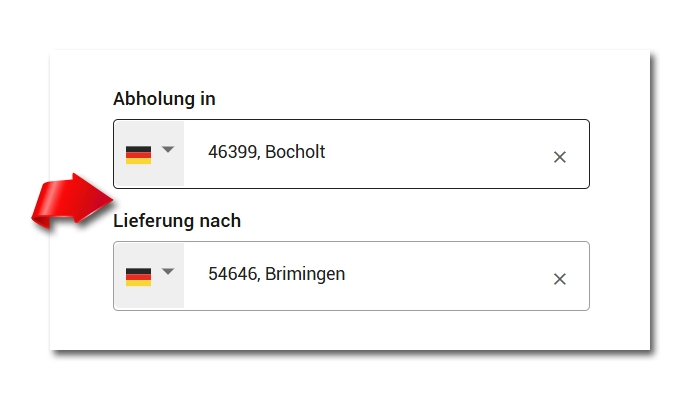Click empty space after Brimingen in the delivery field
700x400 pixels.
[450, 276]
